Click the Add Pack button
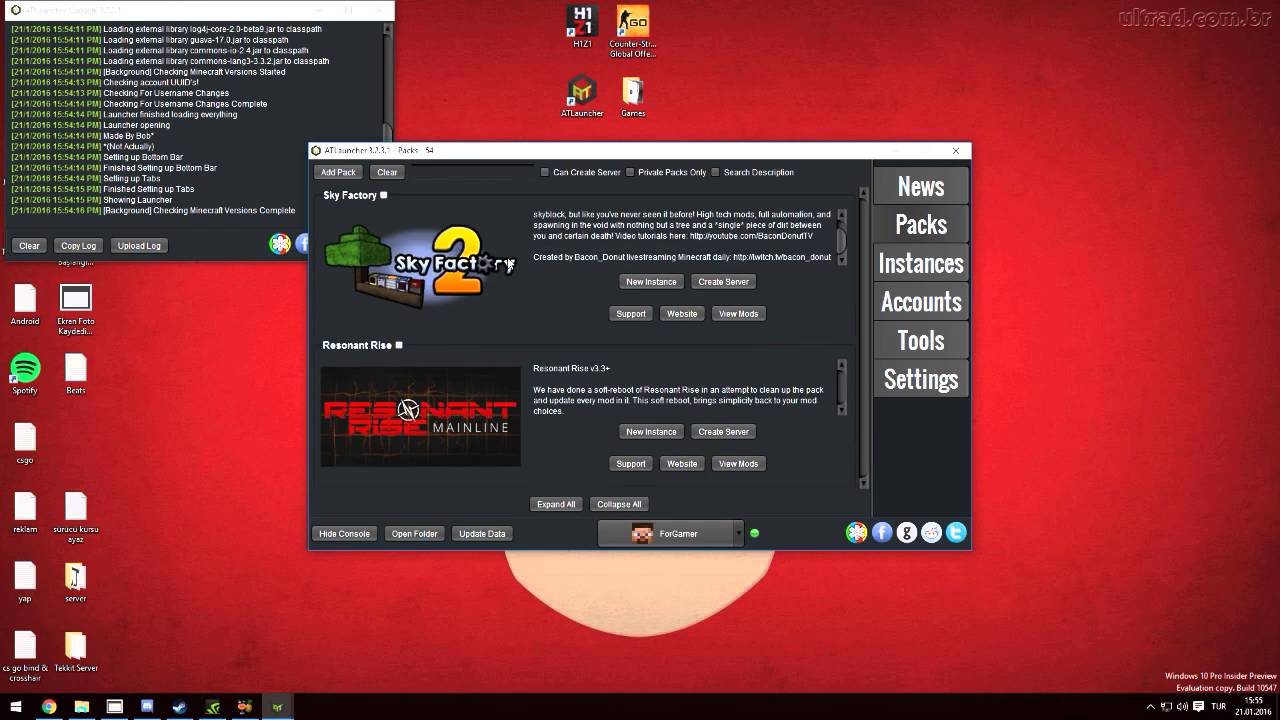The width and height of the screenshot is (1280, 720). pyautogui.click(x=338, y=172)
